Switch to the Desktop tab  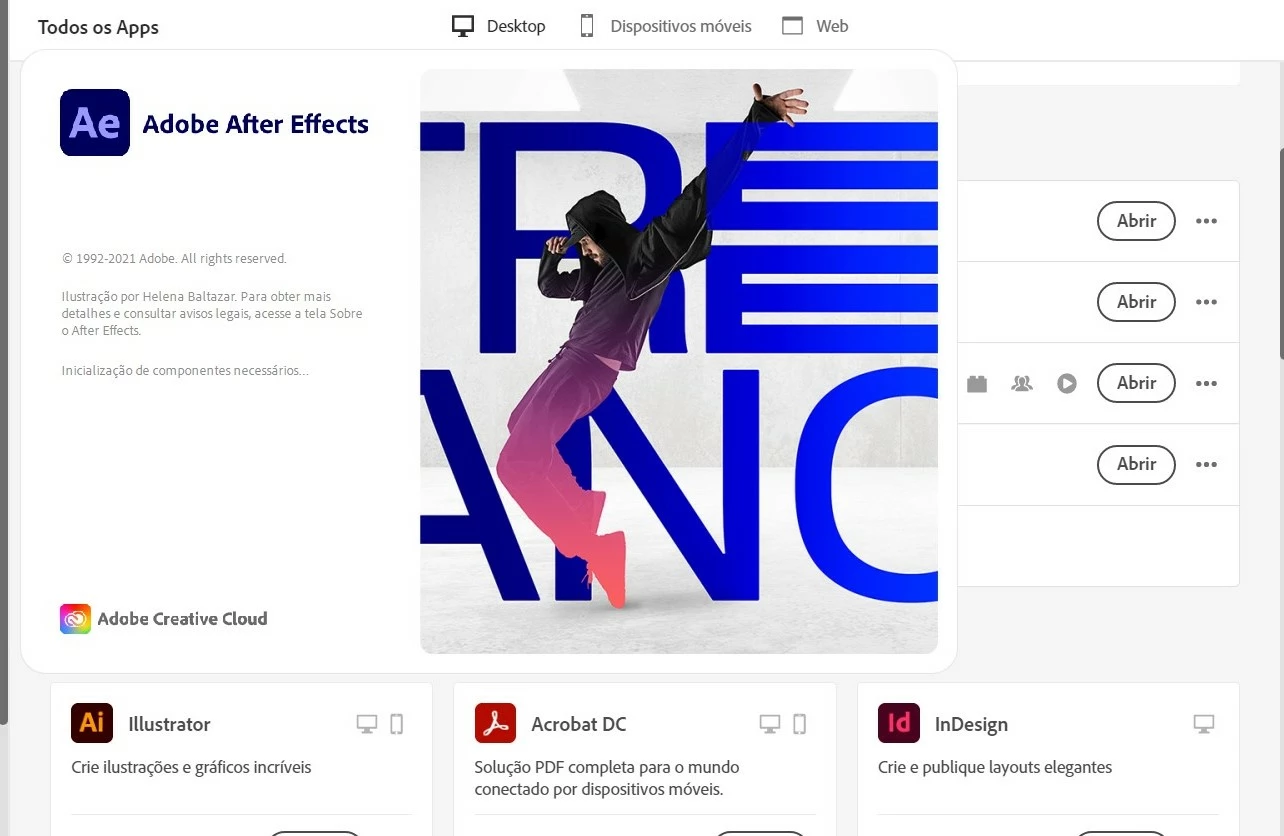(498, 26)
